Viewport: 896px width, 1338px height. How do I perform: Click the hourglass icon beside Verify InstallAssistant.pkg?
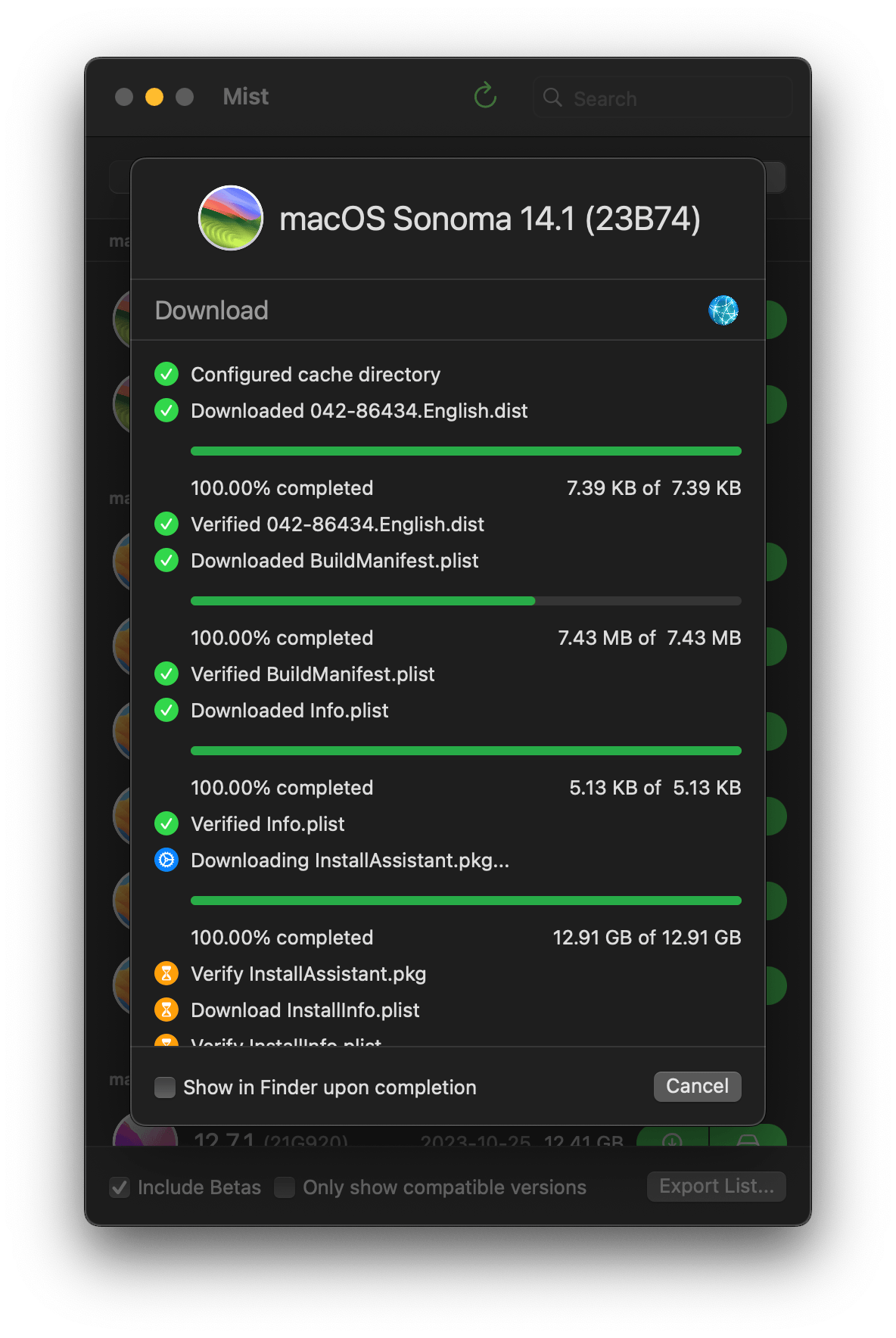click(166, 973)
